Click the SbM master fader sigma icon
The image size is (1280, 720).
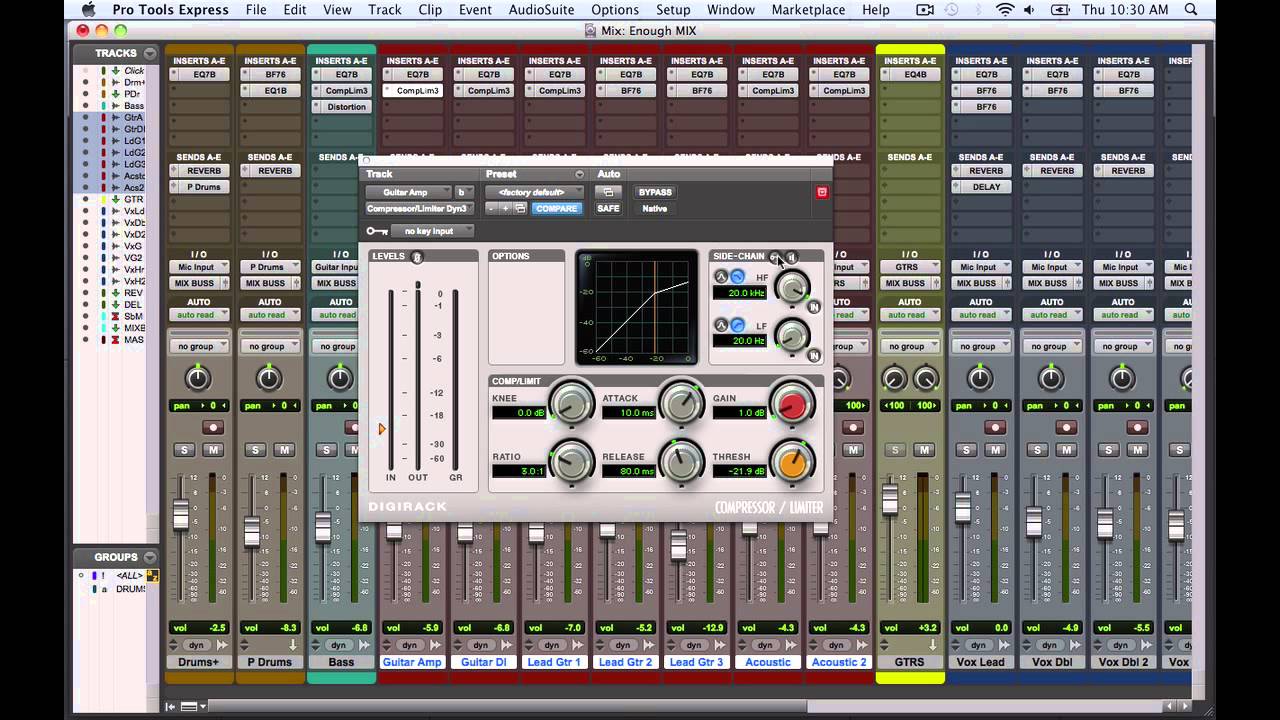coord(116,316)
